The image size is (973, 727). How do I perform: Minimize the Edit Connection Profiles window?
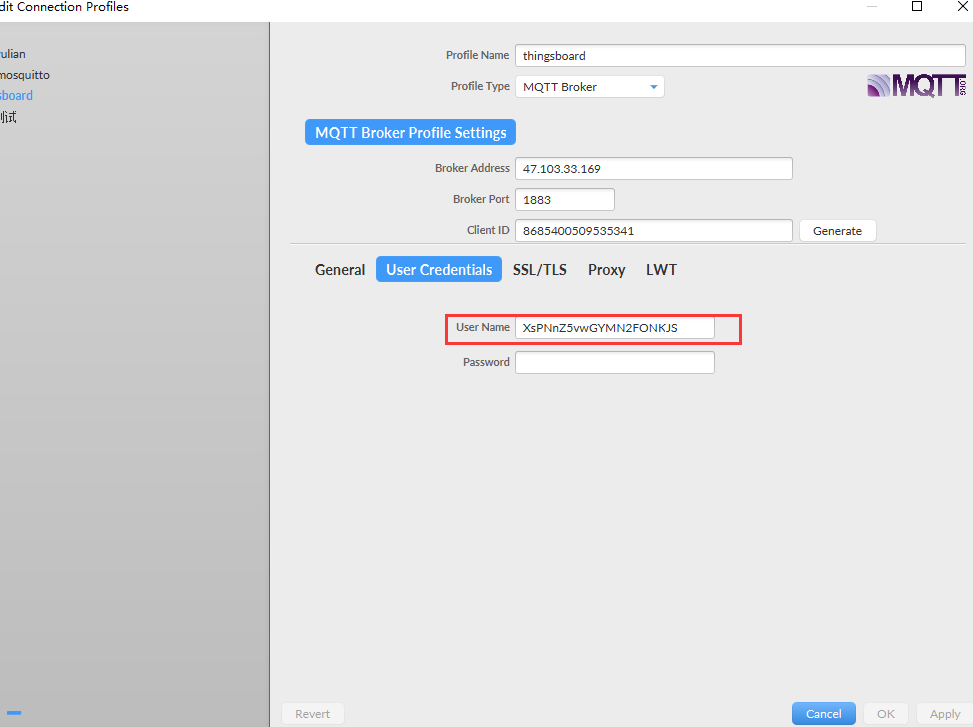pyautogui.click(x=872, y=6)
